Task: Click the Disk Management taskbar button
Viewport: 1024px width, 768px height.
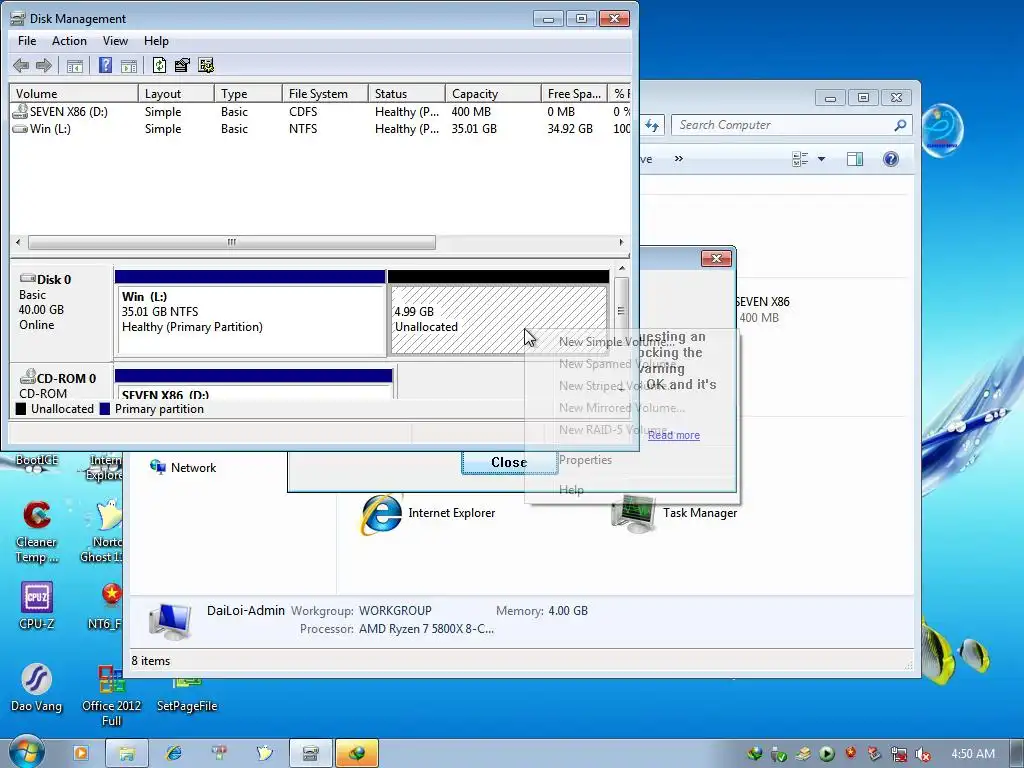Action: pyautogui.click(x=310, y=753)
